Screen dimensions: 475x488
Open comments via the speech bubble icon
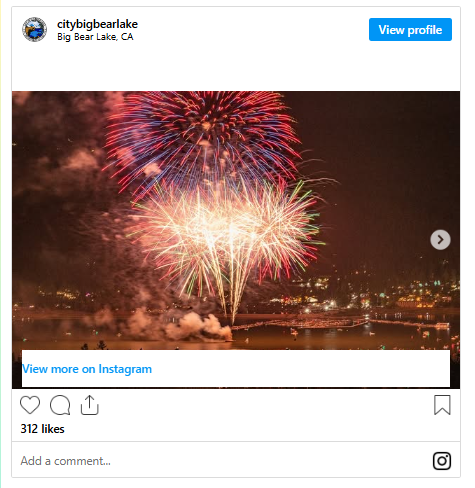[60, 405]
